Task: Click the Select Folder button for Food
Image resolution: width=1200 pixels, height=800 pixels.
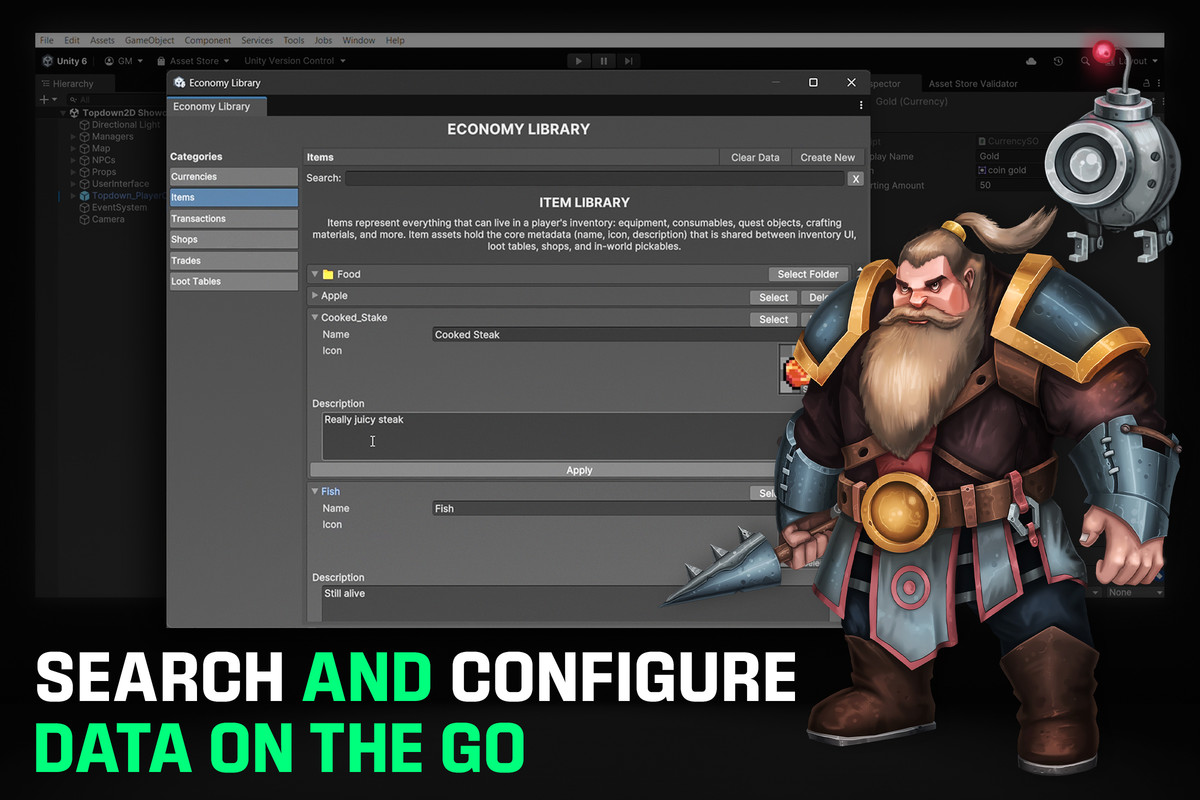Action: point(808,274)
